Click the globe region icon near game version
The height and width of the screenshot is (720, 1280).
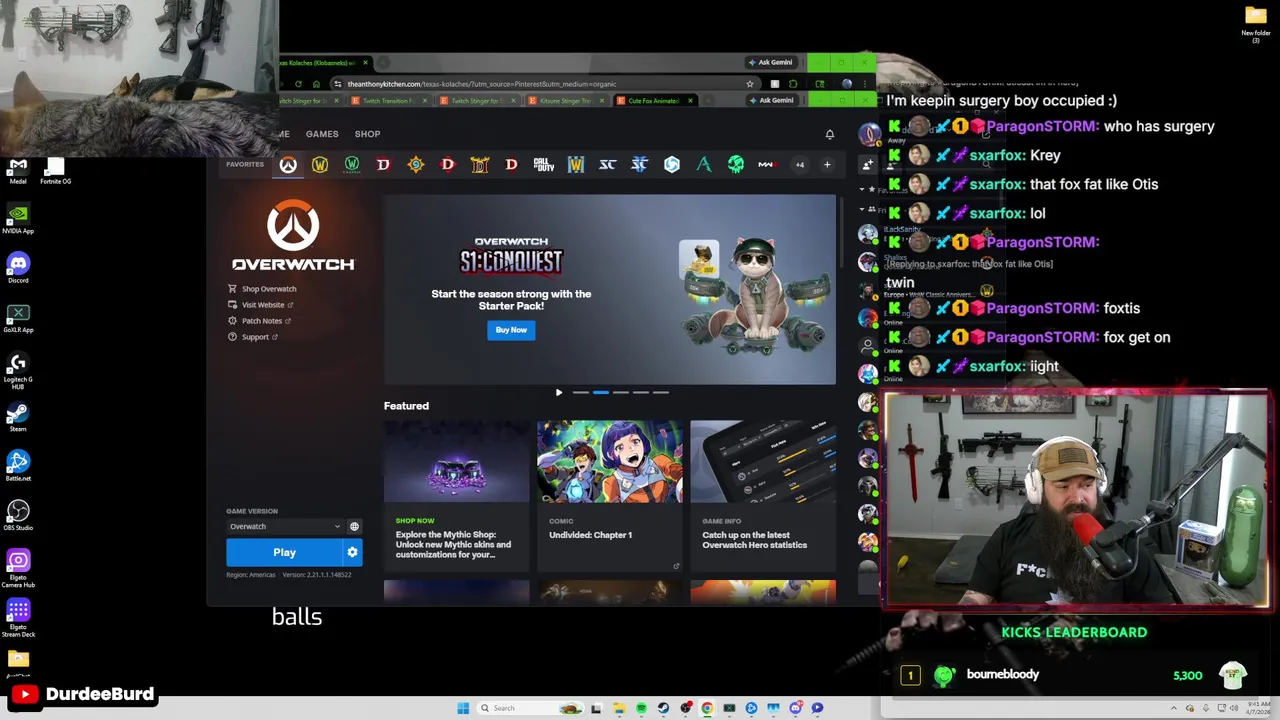(354, 526)
